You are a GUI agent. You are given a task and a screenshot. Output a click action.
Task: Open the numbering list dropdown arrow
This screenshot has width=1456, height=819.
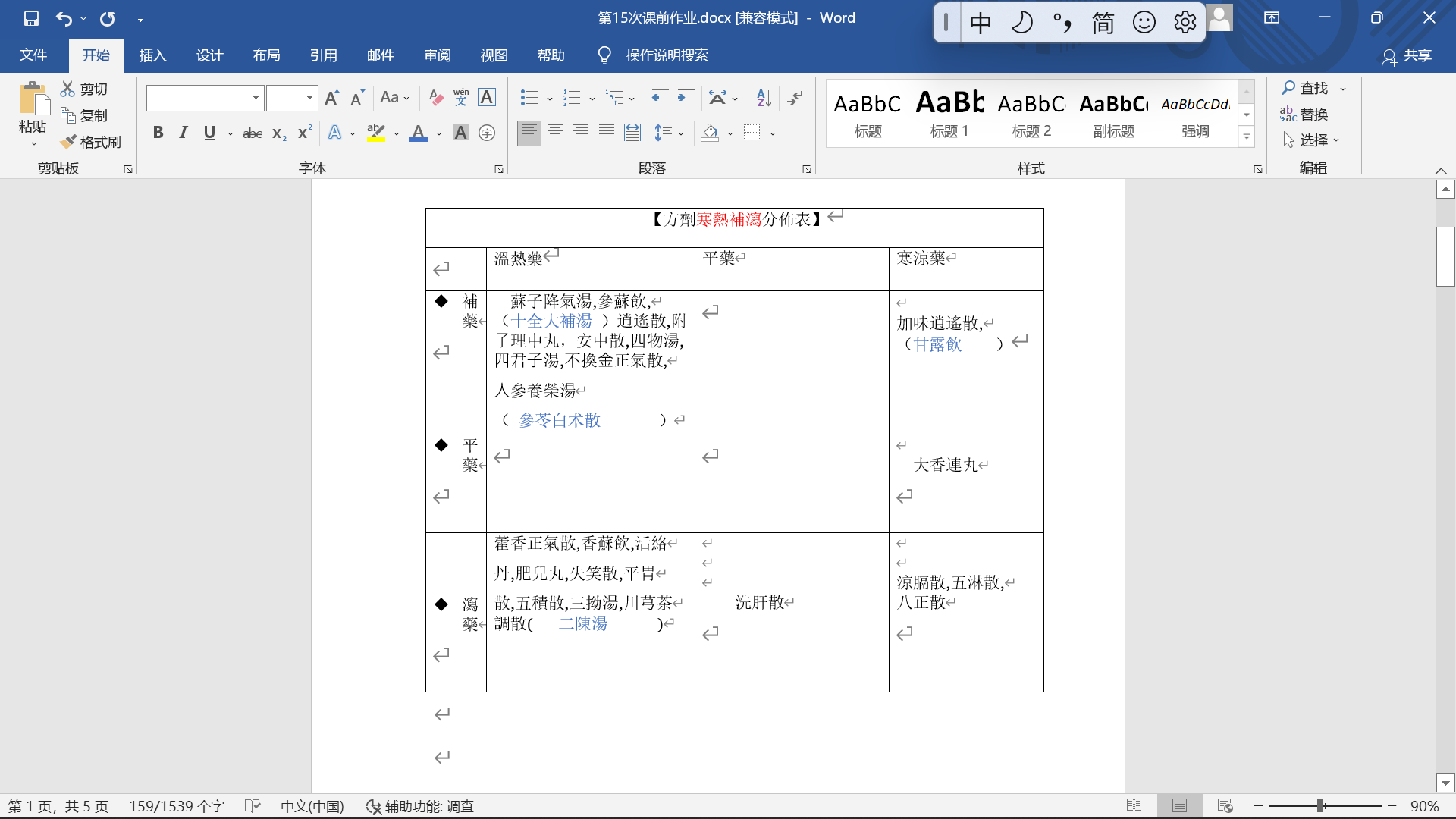click(592, 98)
